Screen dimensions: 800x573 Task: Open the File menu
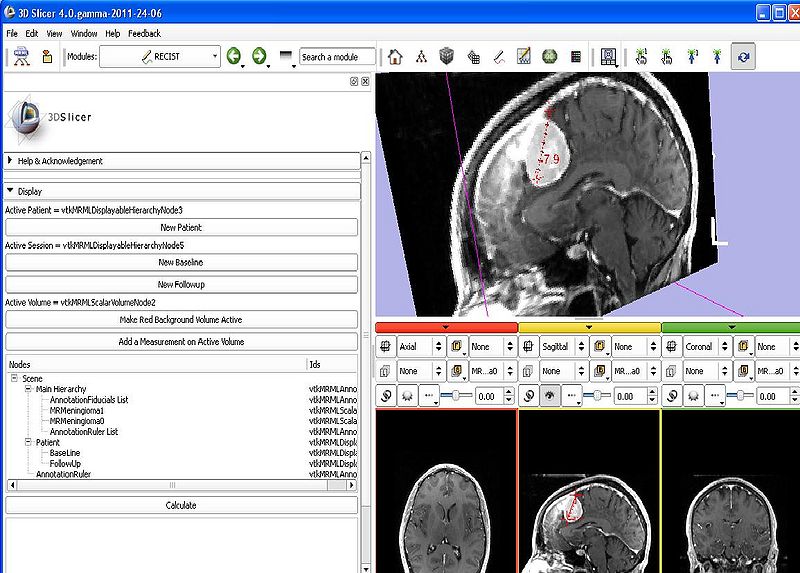pos(12,34)
